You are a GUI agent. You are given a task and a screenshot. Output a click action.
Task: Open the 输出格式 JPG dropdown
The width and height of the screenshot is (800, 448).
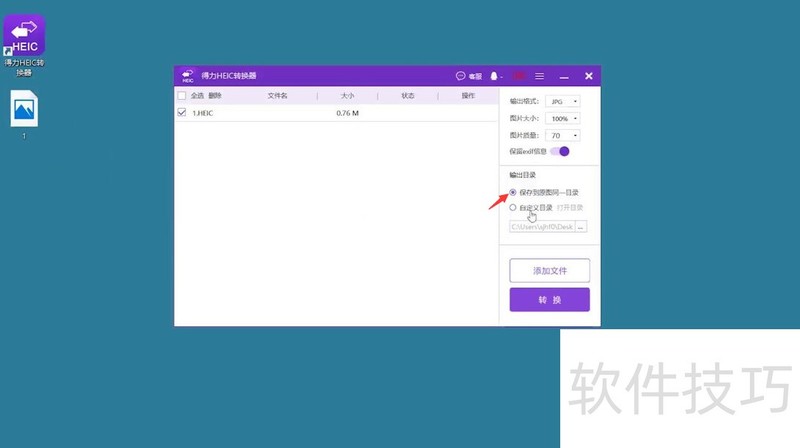click(x=563, y=102)
